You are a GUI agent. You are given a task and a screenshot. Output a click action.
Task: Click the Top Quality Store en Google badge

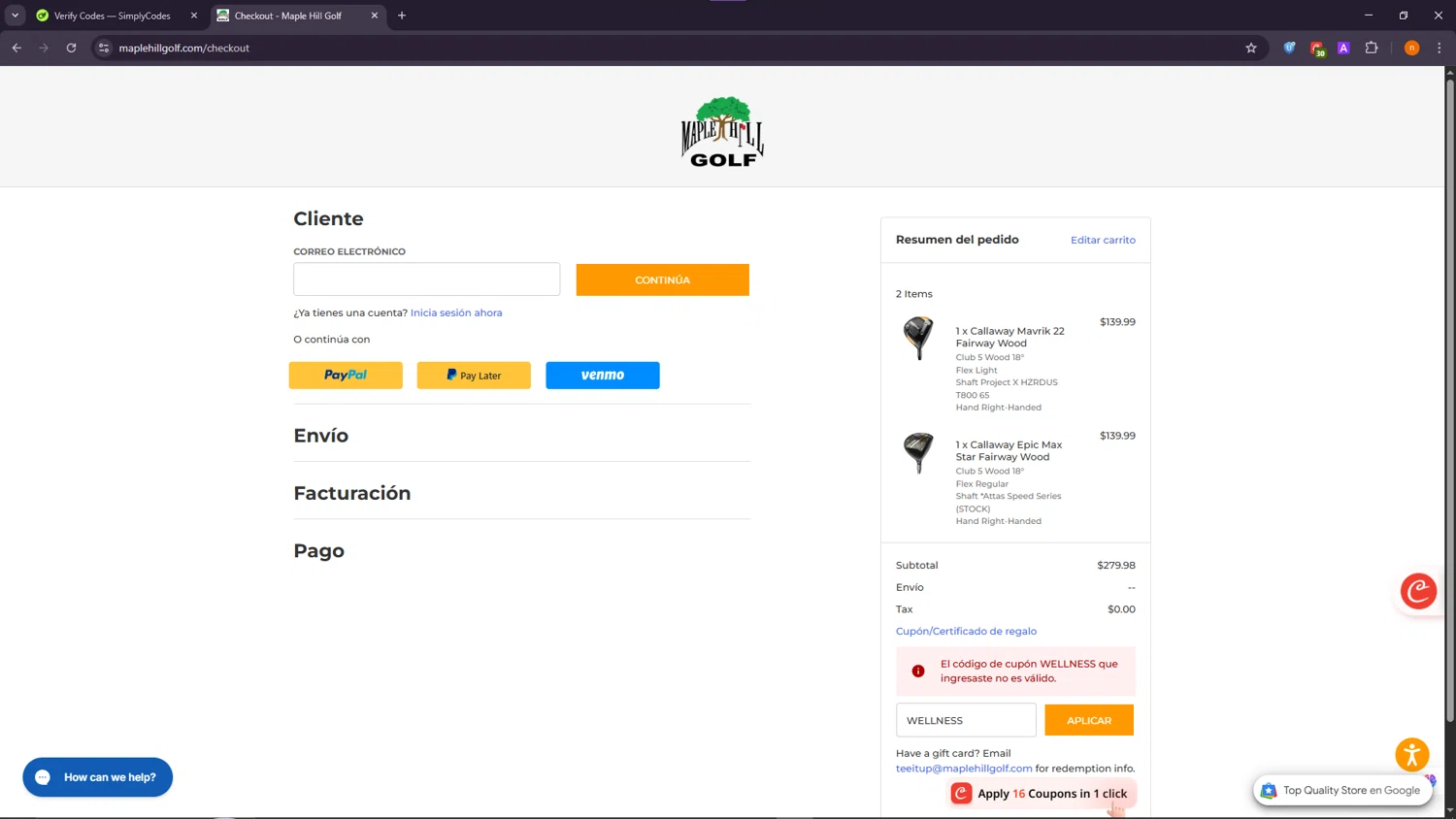(1343, 791)
